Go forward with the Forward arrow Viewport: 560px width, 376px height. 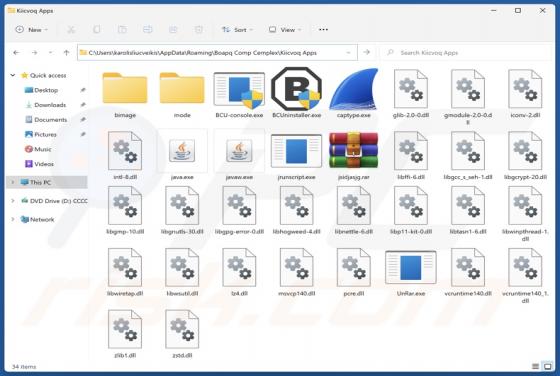pos(34,52)
